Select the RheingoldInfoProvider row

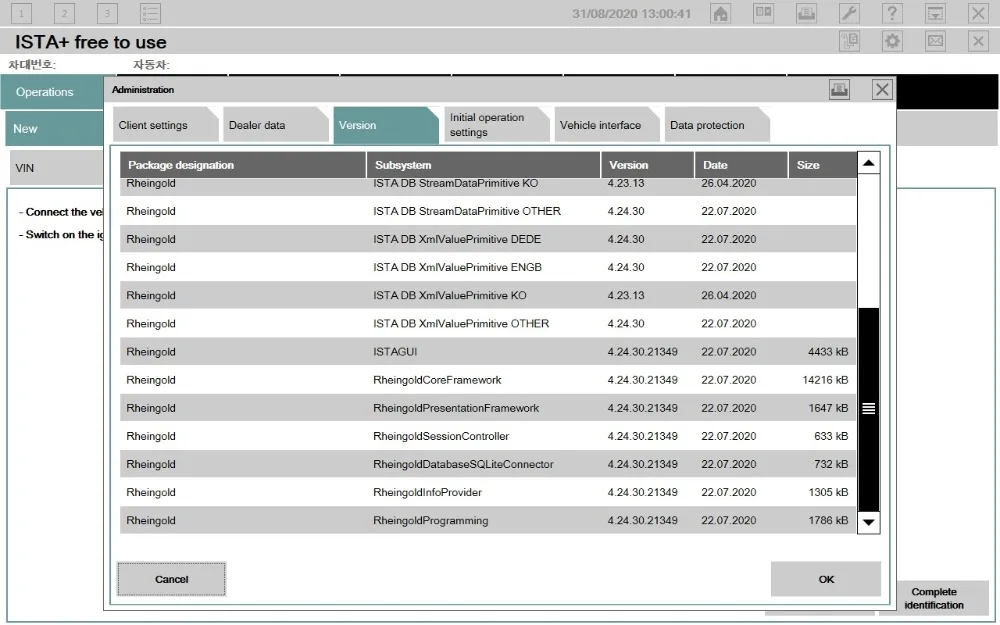pyautogui.click(x=488, y=492)
